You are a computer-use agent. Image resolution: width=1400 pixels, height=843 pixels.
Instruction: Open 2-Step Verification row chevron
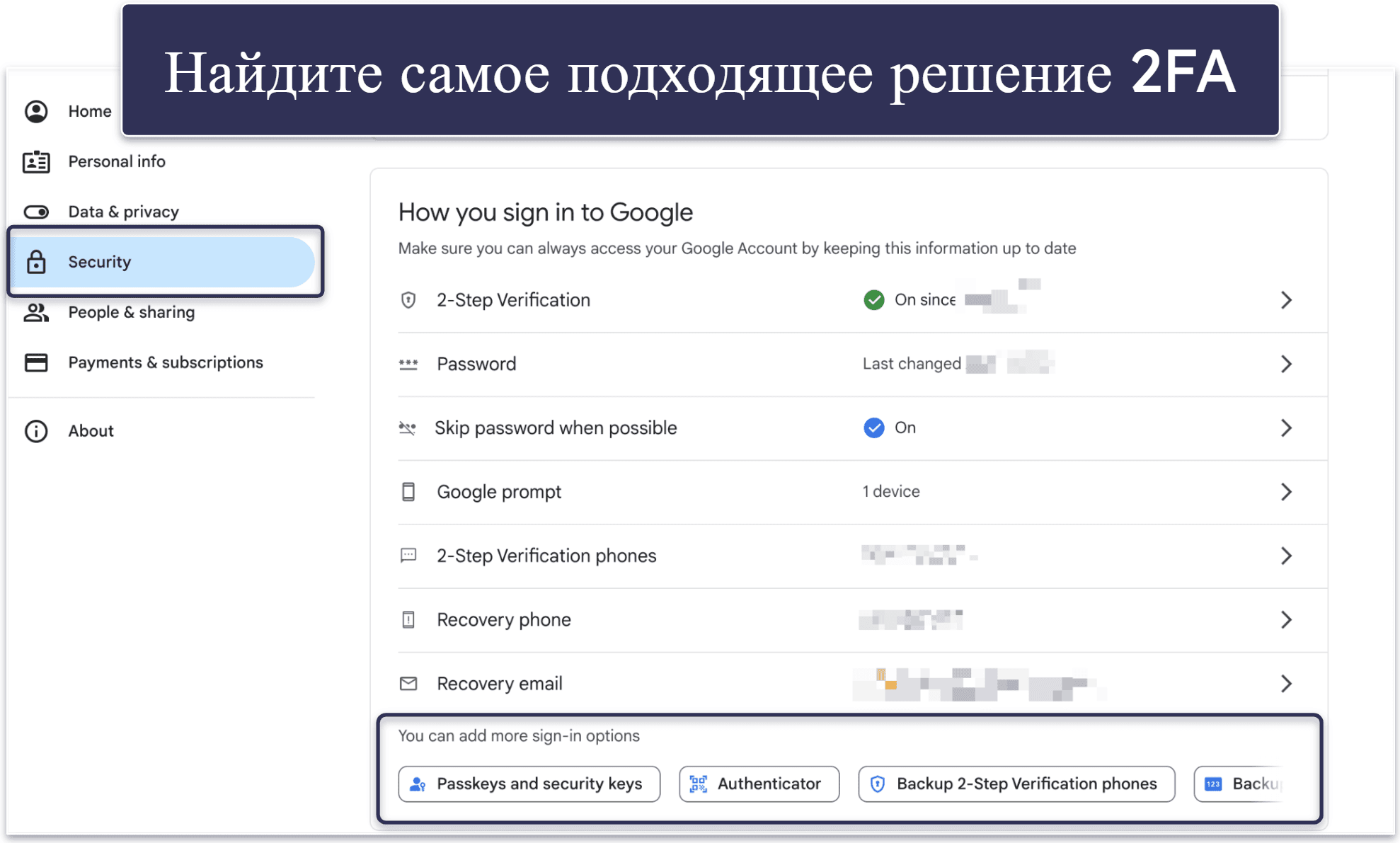tap(1287, 300)
